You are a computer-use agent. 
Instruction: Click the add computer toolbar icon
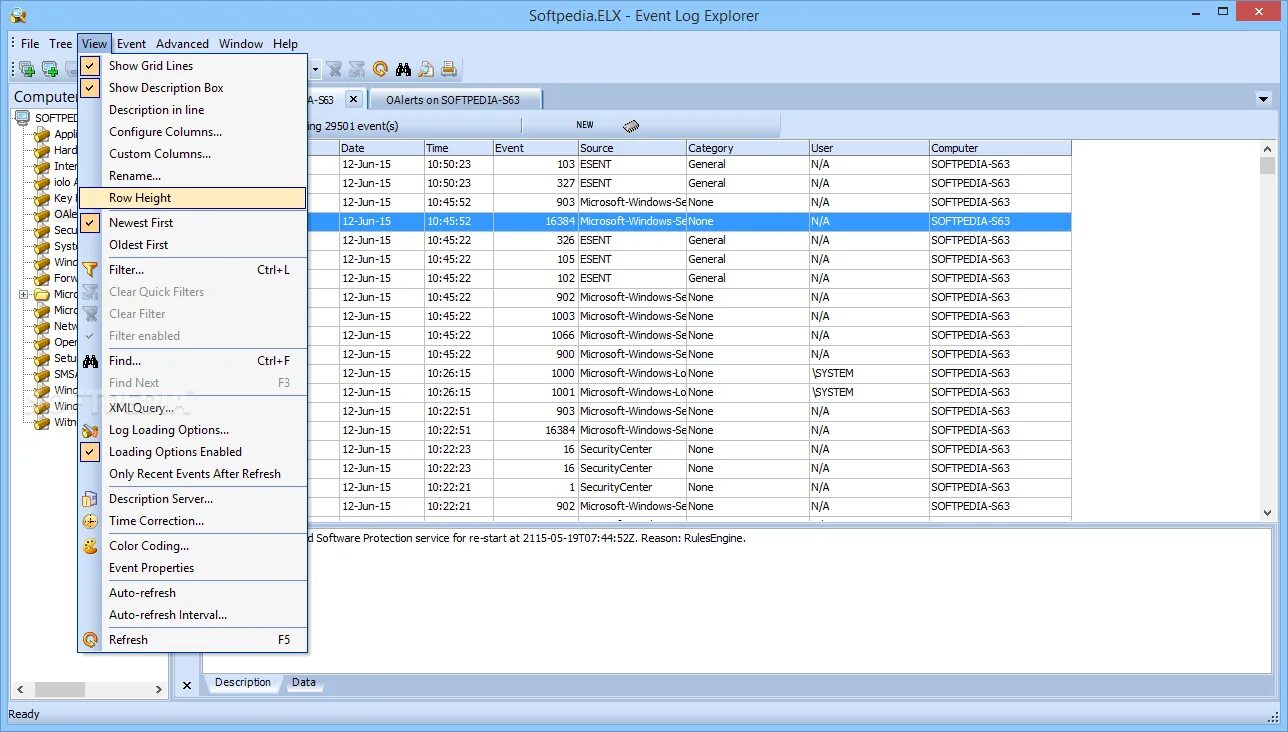pyautogui.click(x=27, y=69)
